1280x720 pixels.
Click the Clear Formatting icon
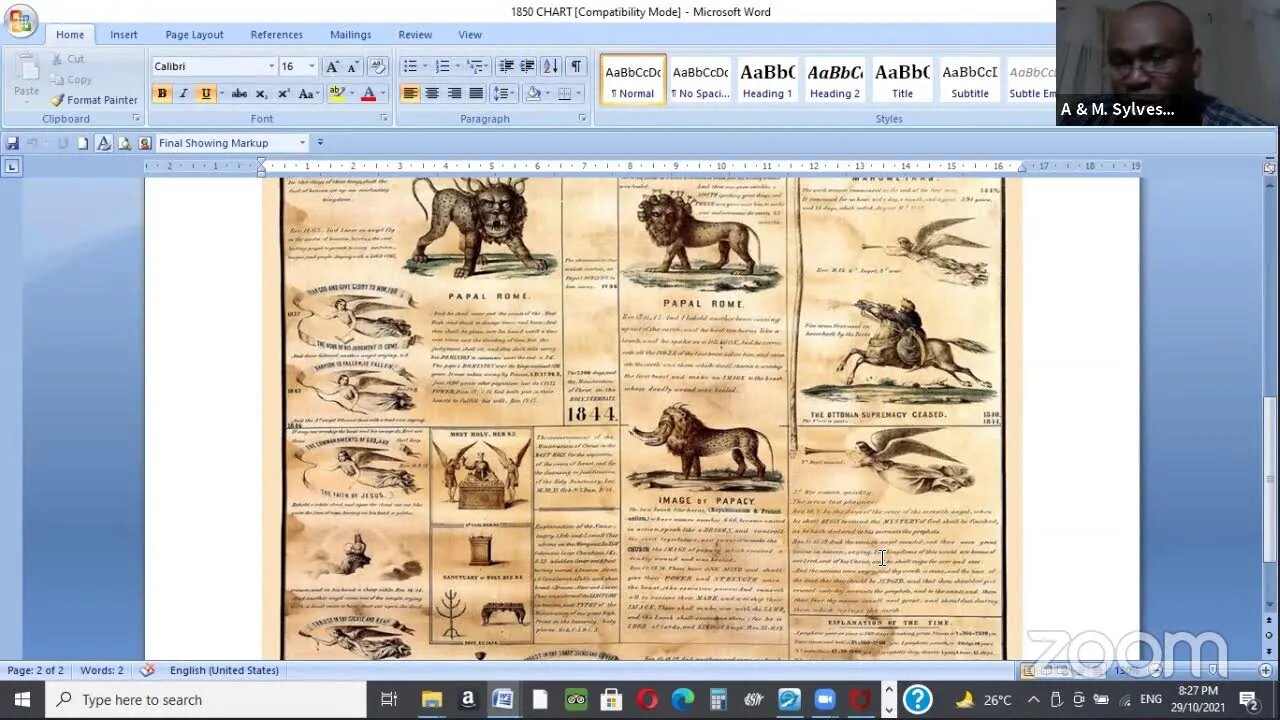click(378, 66)
